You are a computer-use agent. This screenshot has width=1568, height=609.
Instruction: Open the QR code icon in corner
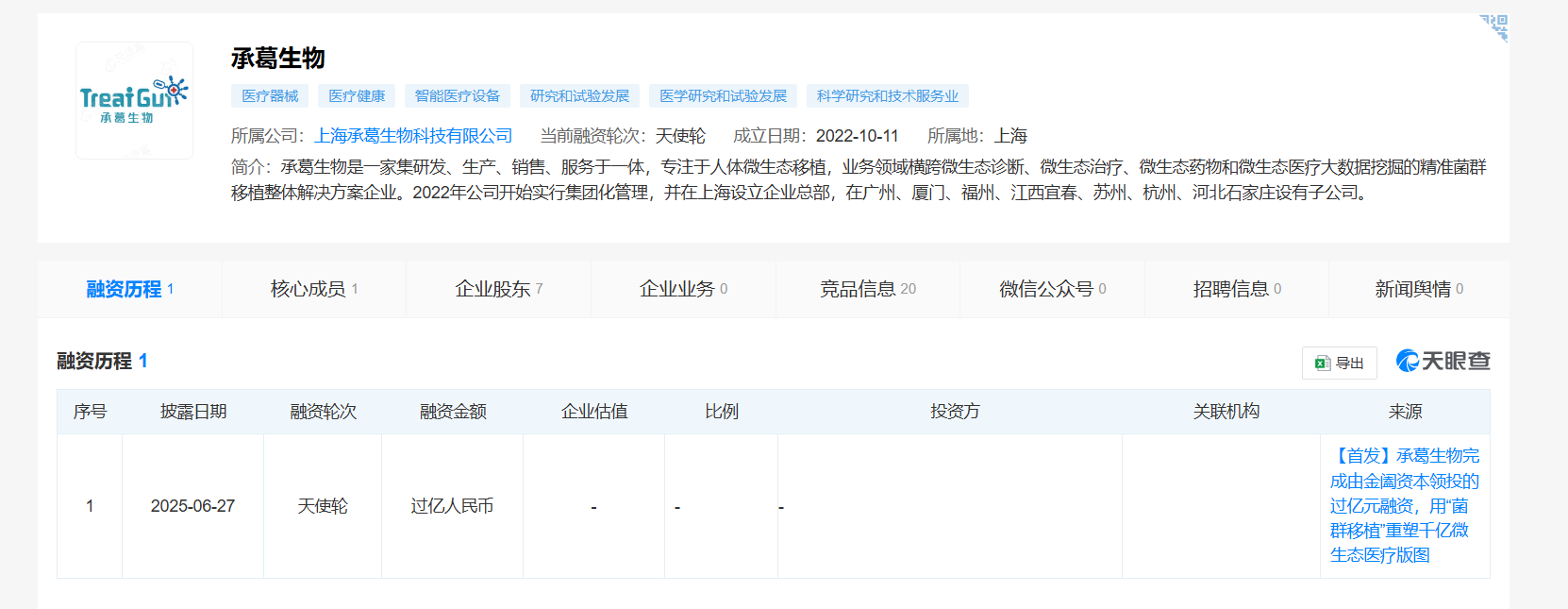pyautogui.click(x=1494, y=27)
